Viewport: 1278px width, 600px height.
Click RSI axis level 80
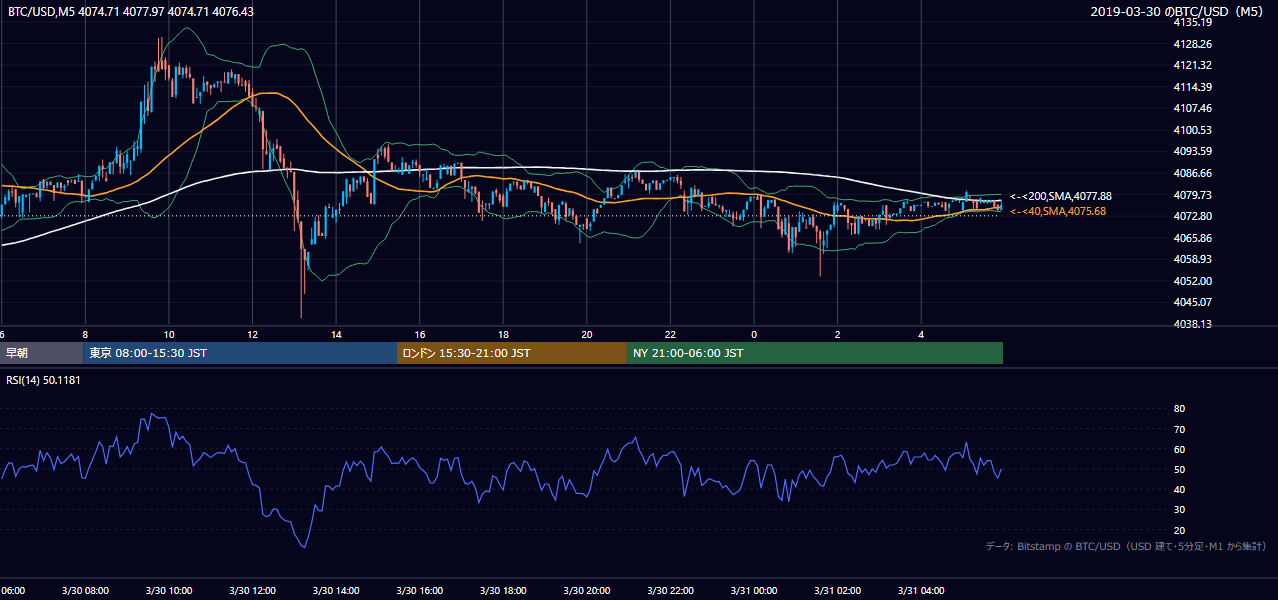click(x=1179, y=409)
